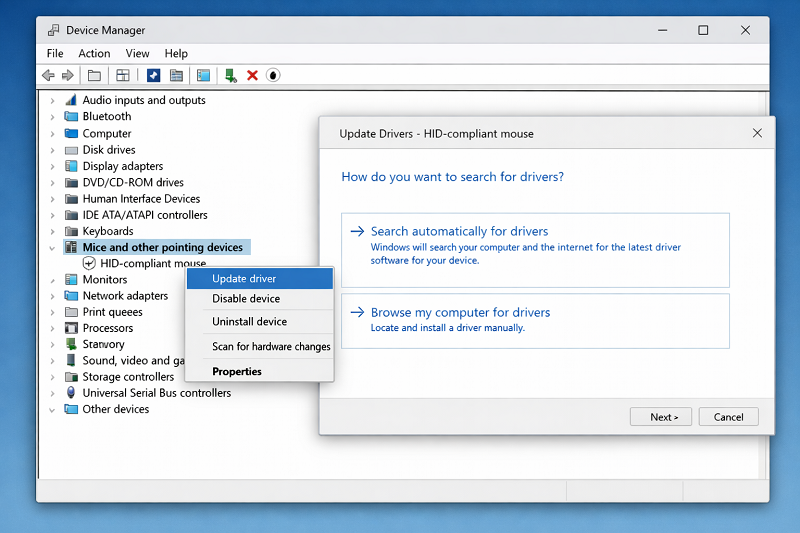Click the list sheet toolbar icon
The image size is (800, 533).
pyautogui.click(x=176, y=75)
